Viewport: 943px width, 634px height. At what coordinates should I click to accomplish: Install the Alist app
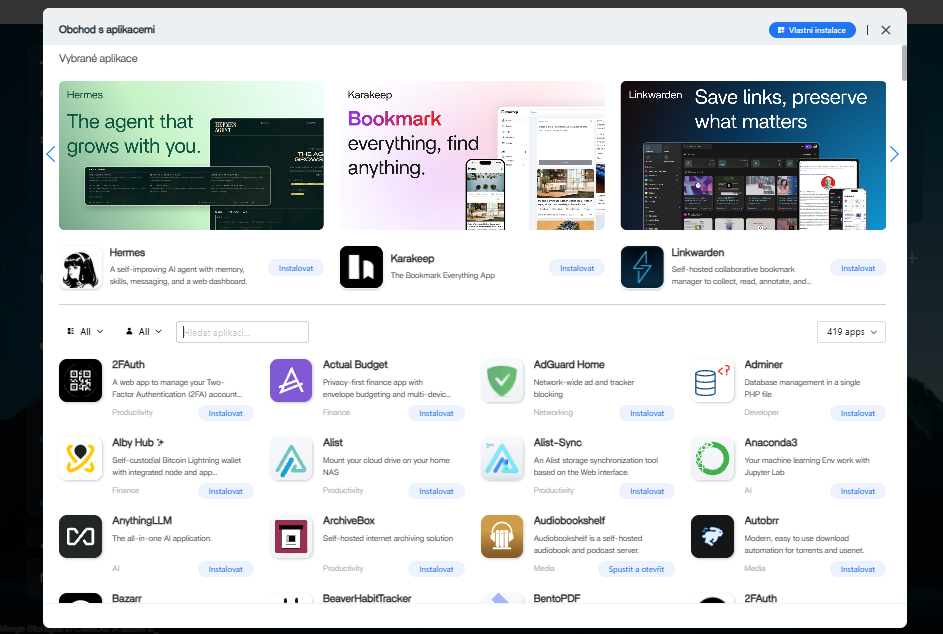[436, 491]
